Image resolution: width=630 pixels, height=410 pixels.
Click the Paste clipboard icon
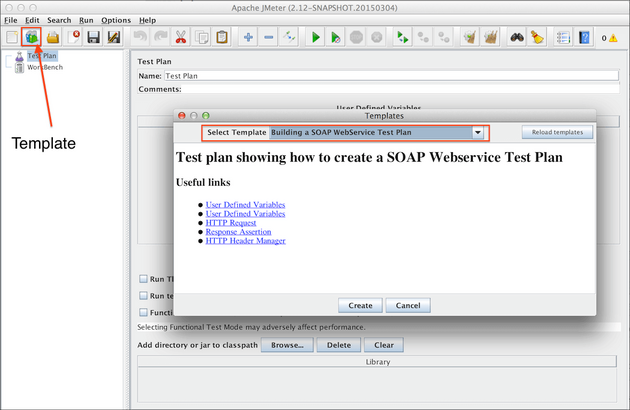pyautogui.click(x=222, y=38)
